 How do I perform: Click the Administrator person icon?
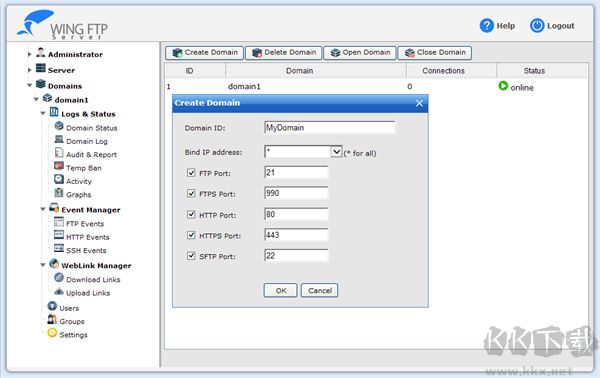tap(41, 53)
